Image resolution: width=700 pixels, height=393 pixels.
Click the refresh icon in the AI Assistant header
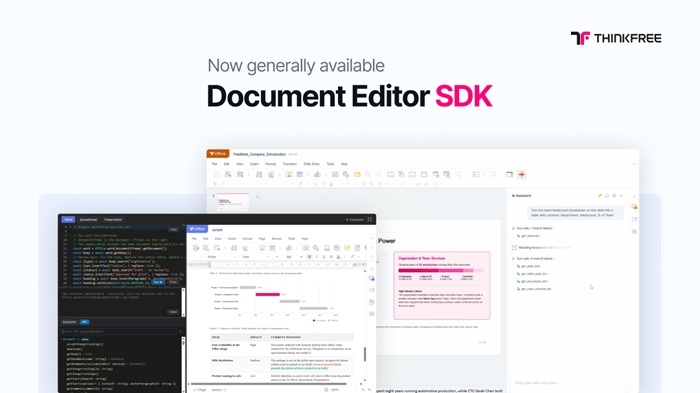607,196
